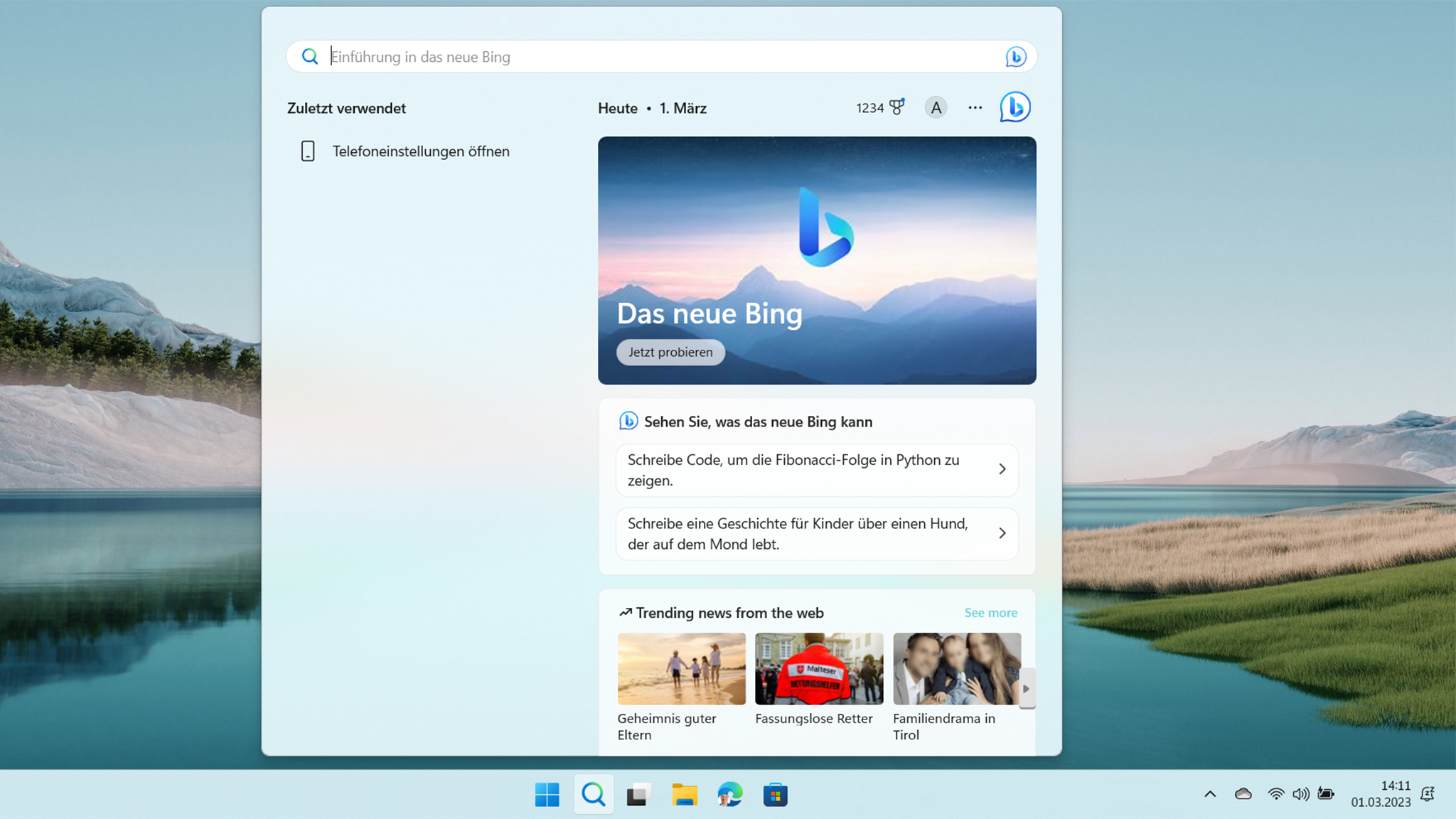The width and height of the screenshot is (1456, 819).
Task: Open the three-dot options menu
Action: pos(975,107)
